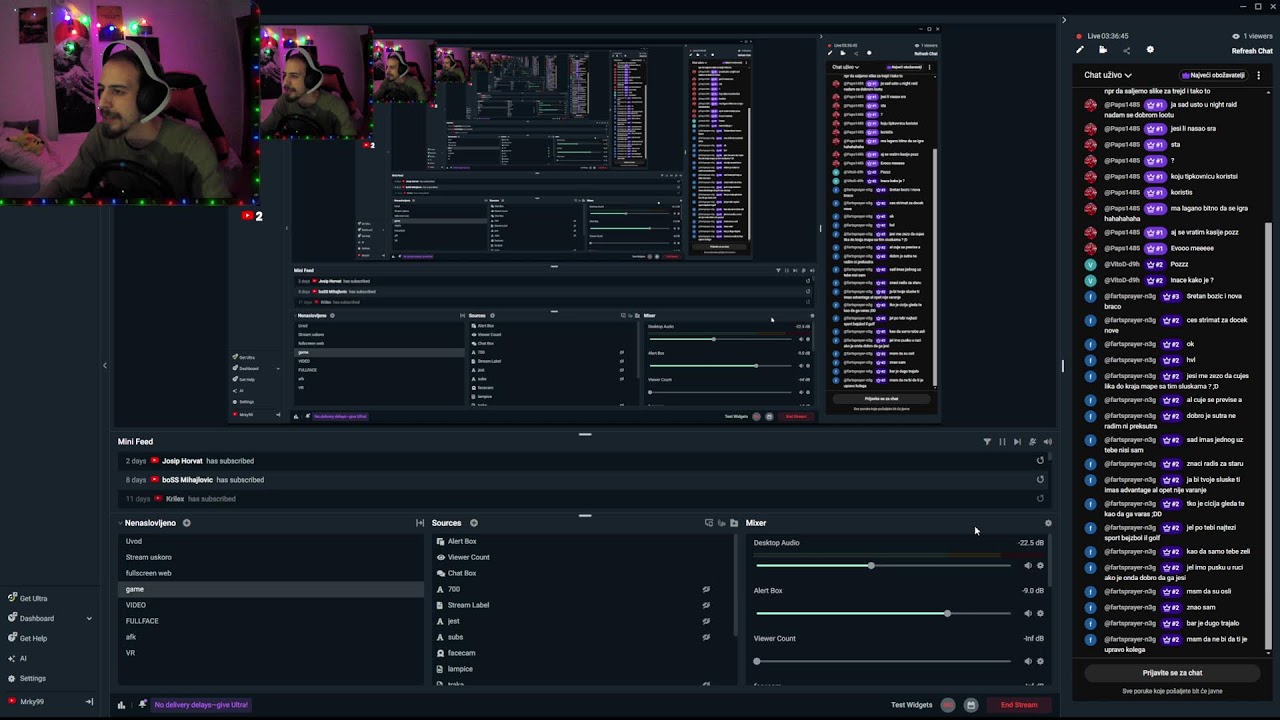Show the hidden Stream Label source
Screen dimensions: 1280x720
click(x=706, y=605)
